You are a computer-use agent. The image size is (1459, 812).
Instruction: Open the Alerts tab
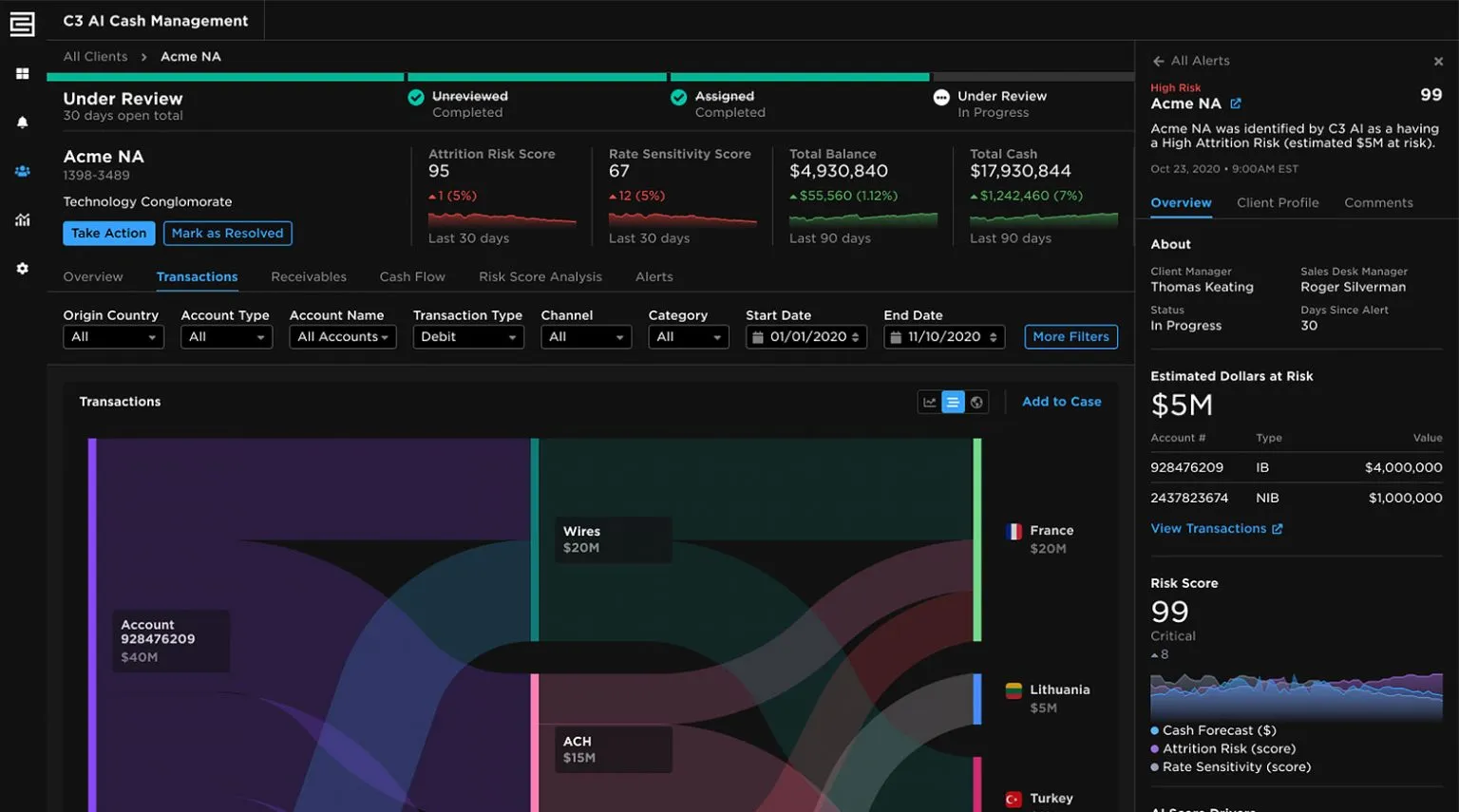[654, 277]
